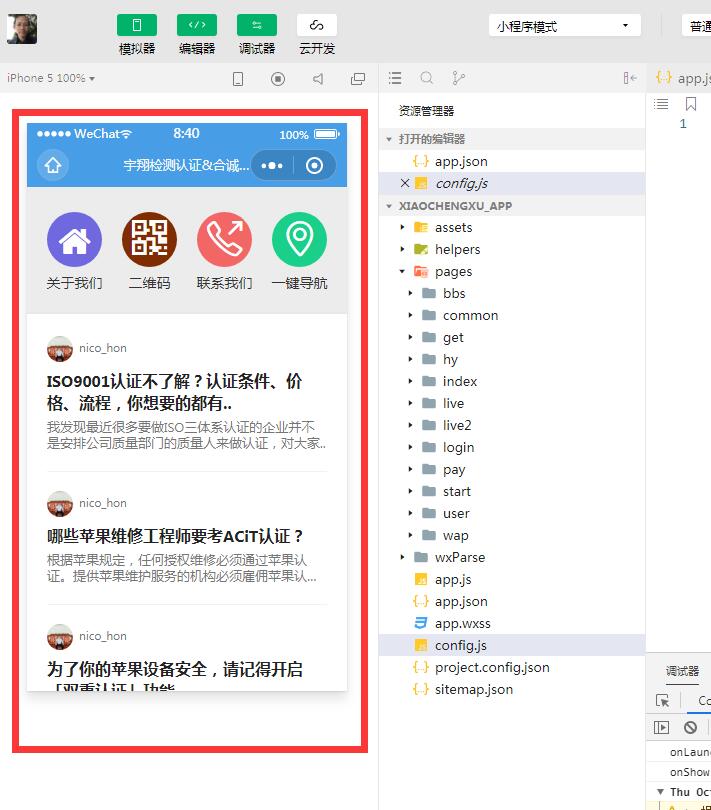
Task: Select app.wxss in the file tree
Action: 462,623
